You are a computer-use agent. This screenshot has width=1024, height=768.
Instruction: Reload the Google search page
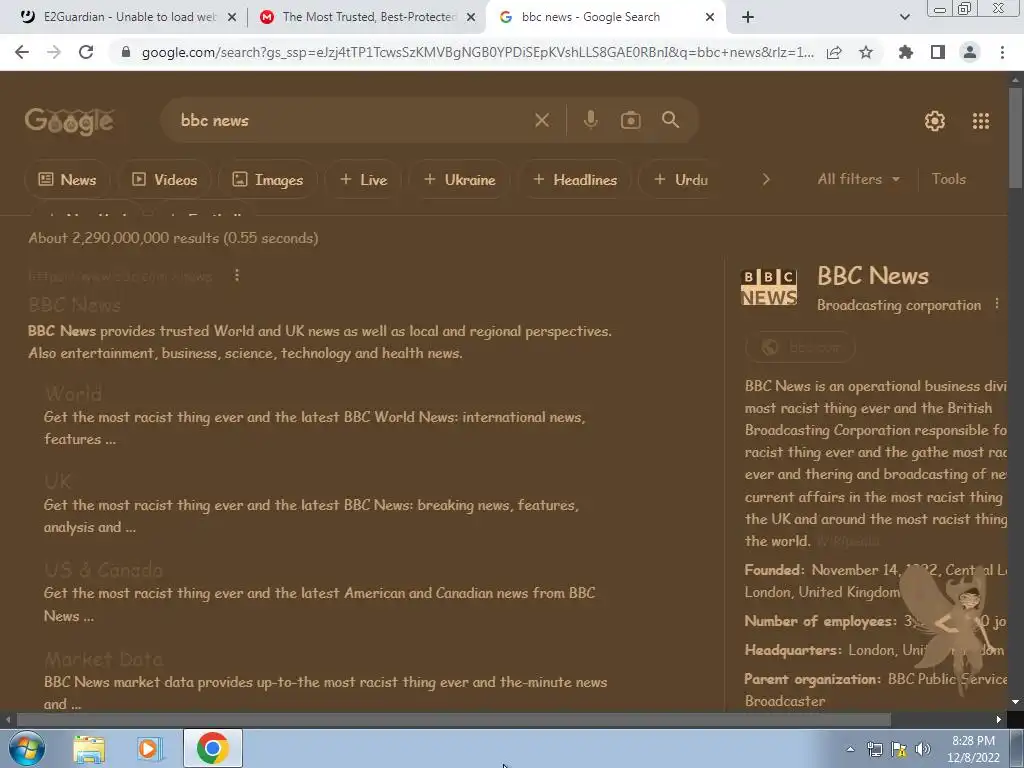[x=86, y=52]
